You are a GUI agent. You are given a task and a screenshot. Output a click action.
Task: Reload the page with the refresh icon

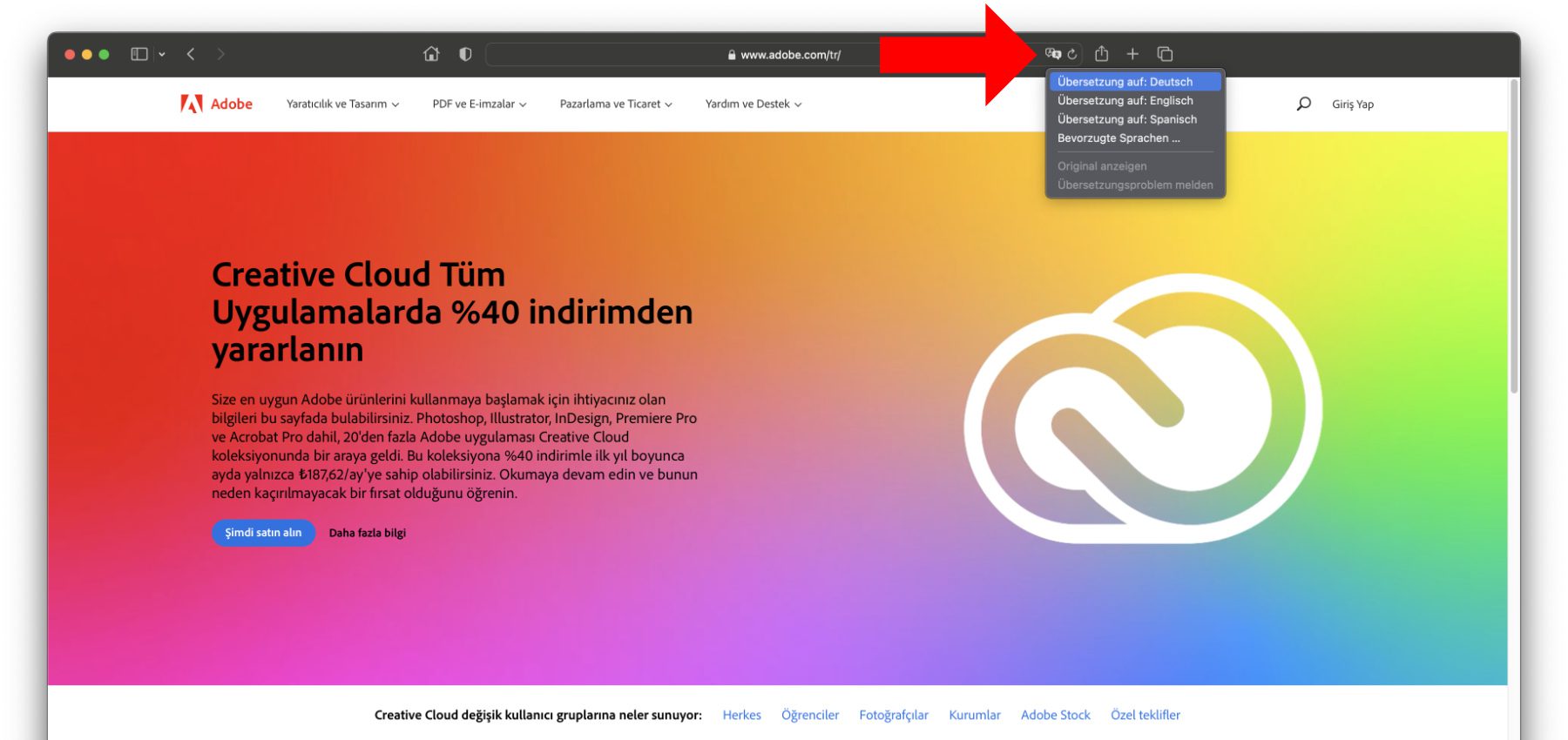1072,54
